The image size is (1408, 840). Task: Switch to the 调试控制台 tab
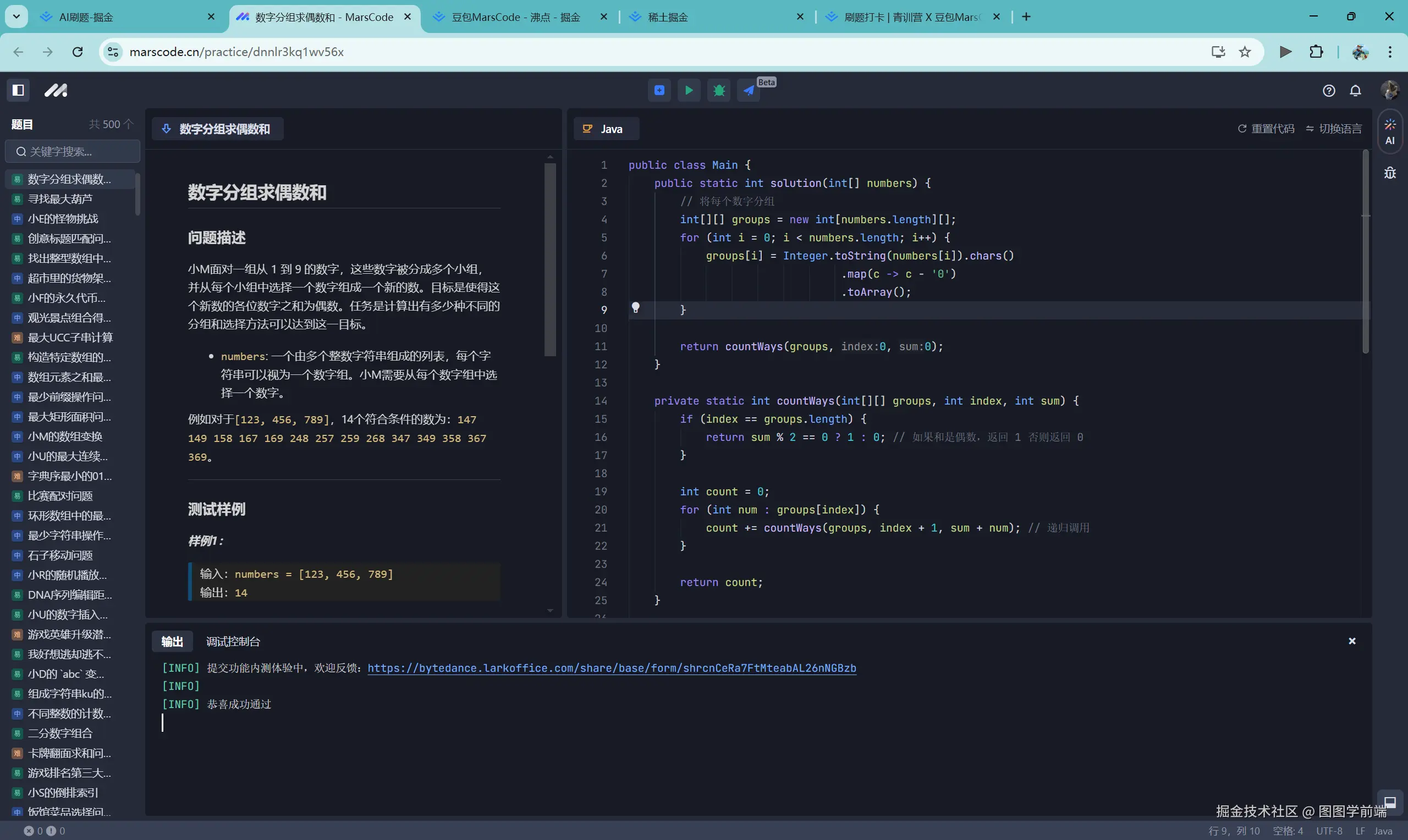coord(233,642)
